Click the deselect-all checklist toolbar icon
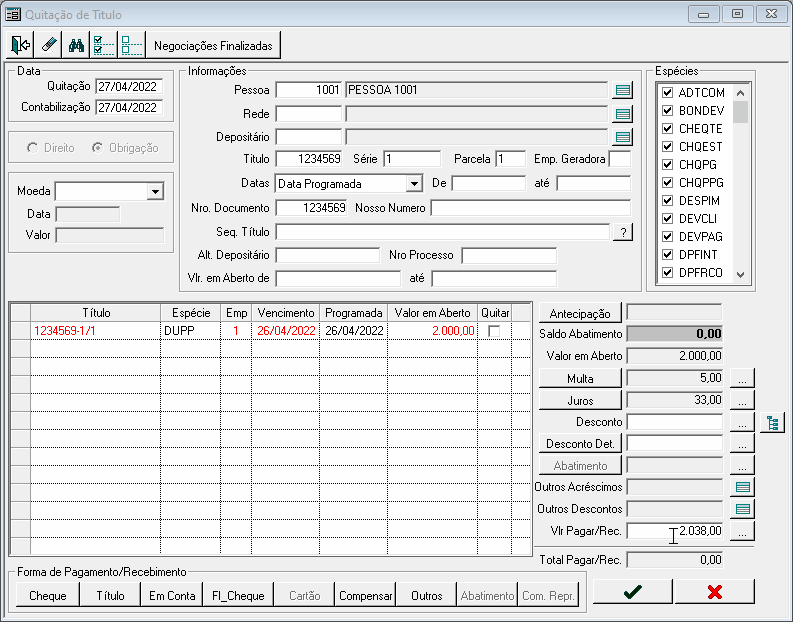The height and width of the screenshot is (622, 793). click(x=132, y=45)
